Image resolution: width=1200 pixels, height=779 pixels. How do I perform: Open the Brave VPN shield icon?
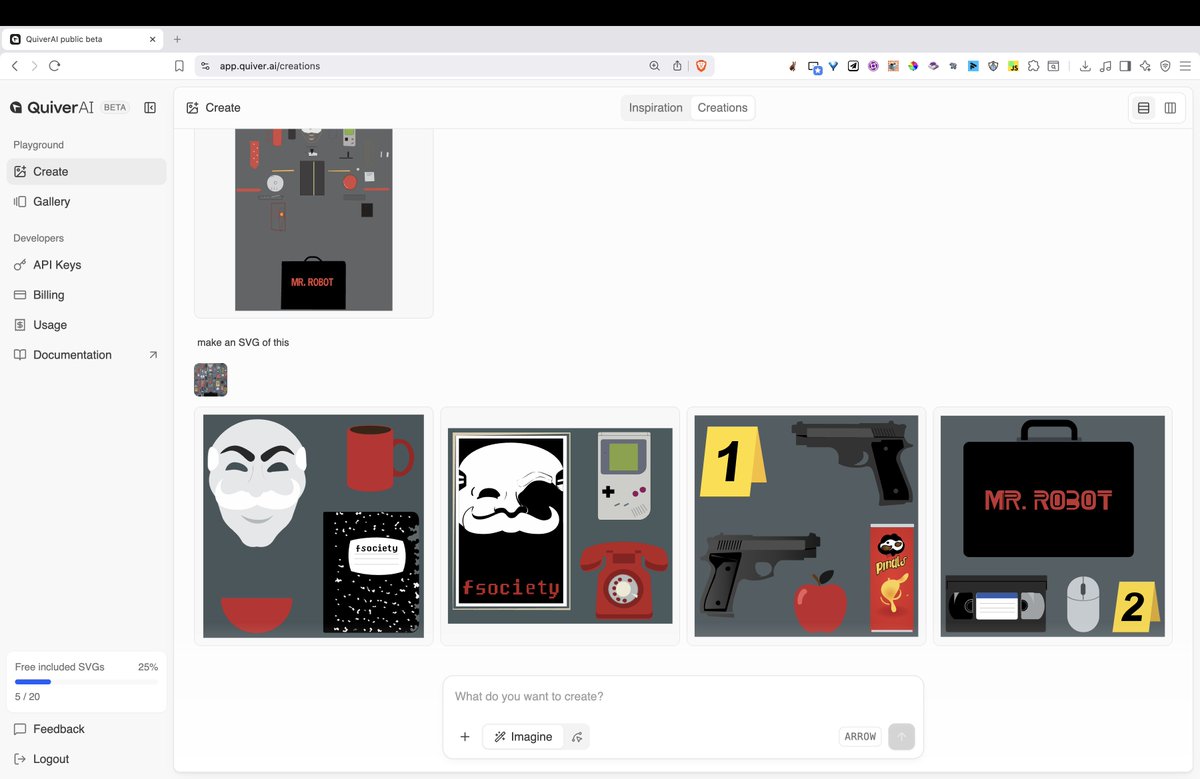pos(1165,66)
